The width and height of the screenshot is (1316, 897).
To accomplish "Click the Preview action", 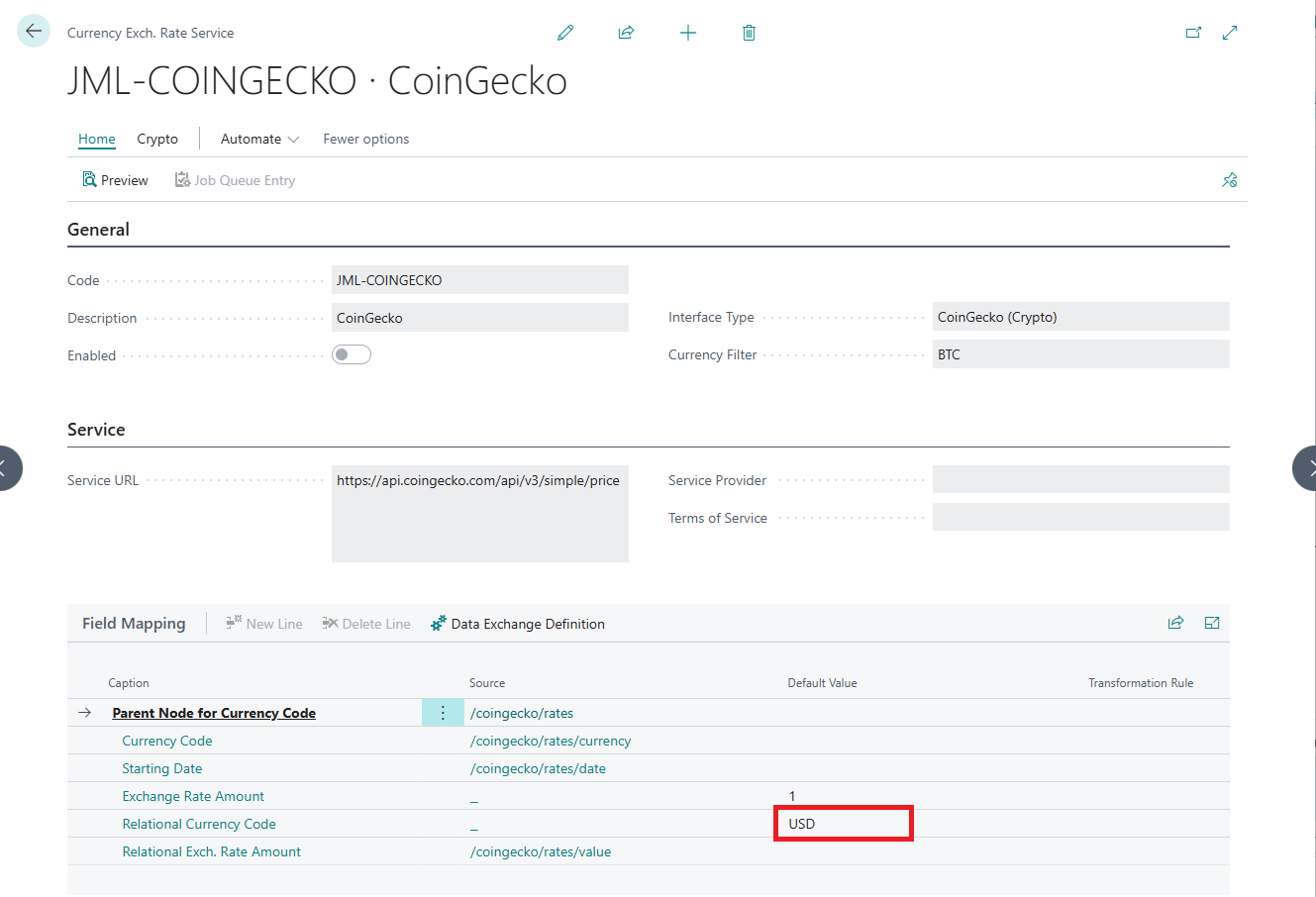I will (x=115, y=180).
